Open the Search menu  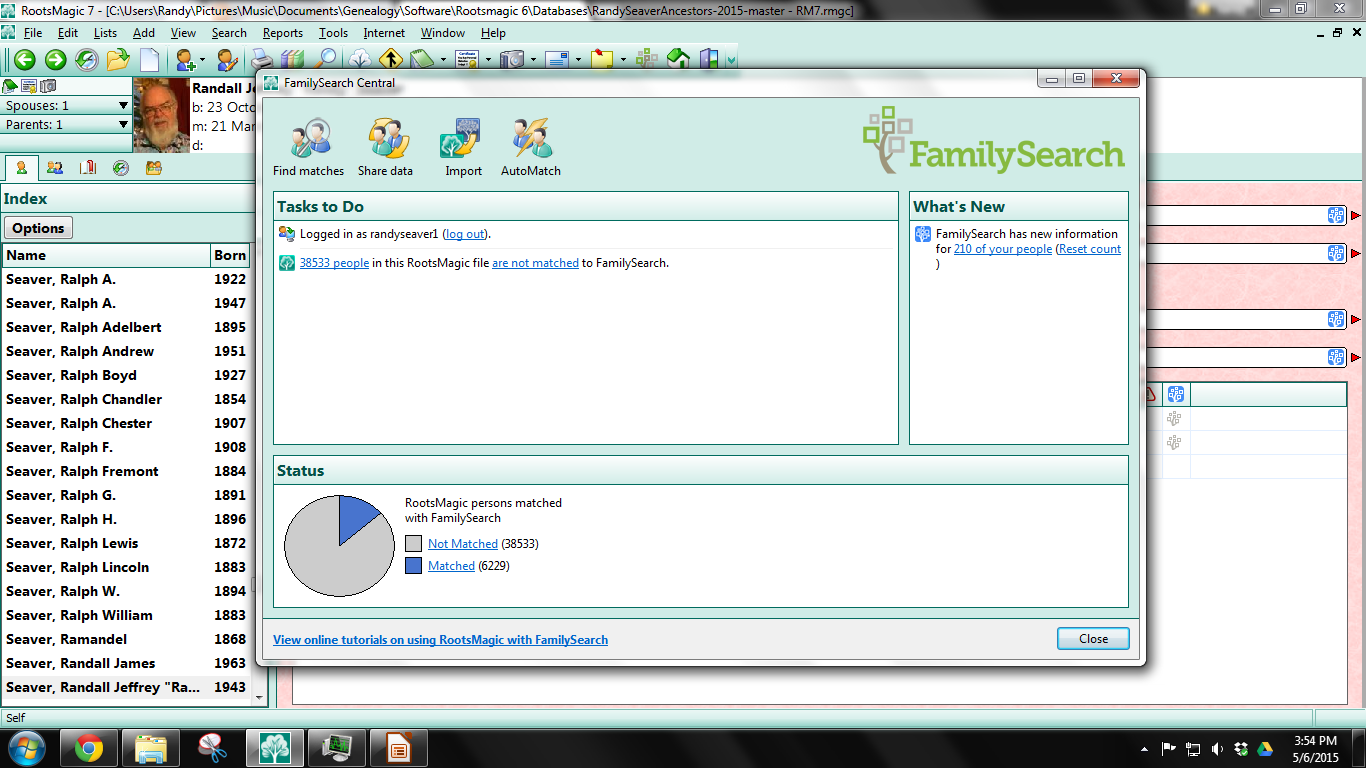[x=229, y=33]
